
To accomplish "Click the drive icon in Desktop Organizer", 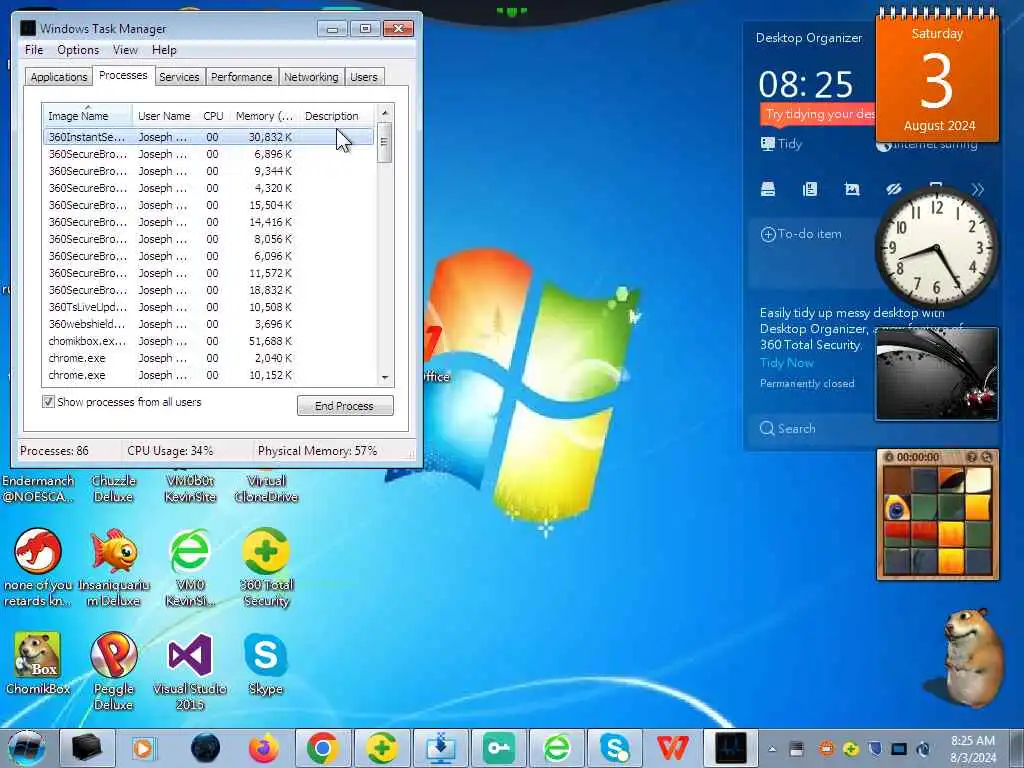I will tap(768, 189).
